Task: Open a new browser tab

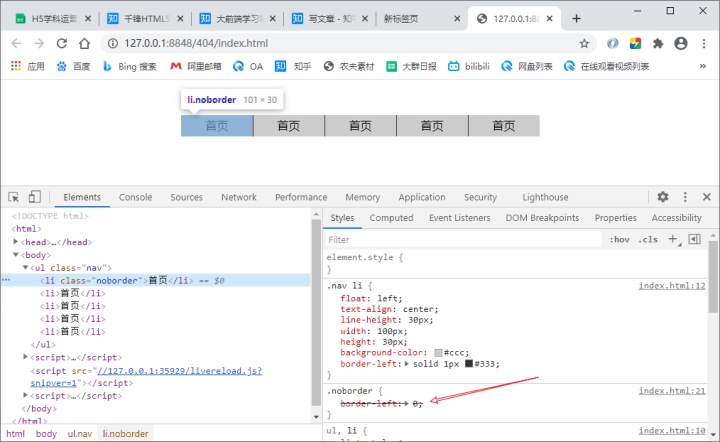Action: pyautogui.click(x=576, y=18)
